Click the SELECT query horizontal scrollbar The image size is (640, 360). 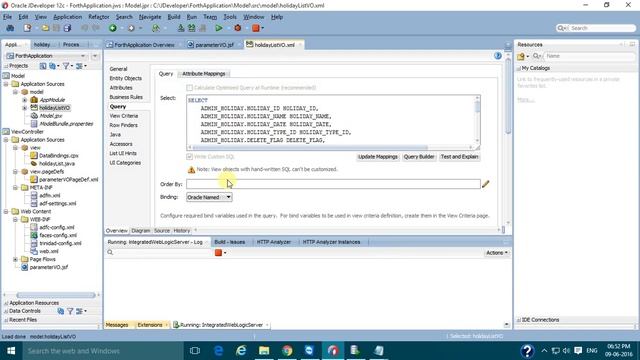click(x=311, y=147)
